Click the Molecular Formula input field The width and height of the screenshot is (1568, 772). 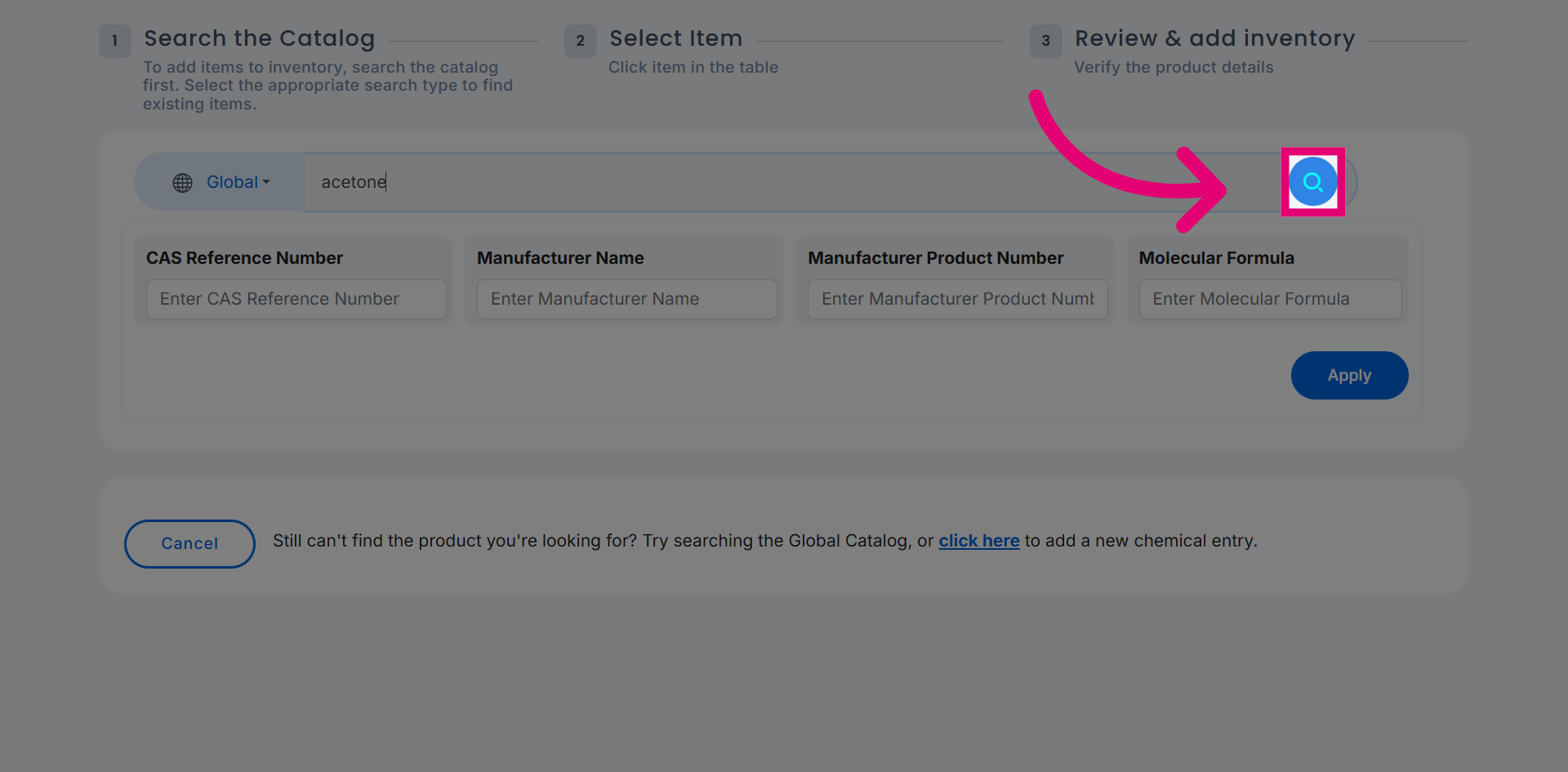point(1270,299)
